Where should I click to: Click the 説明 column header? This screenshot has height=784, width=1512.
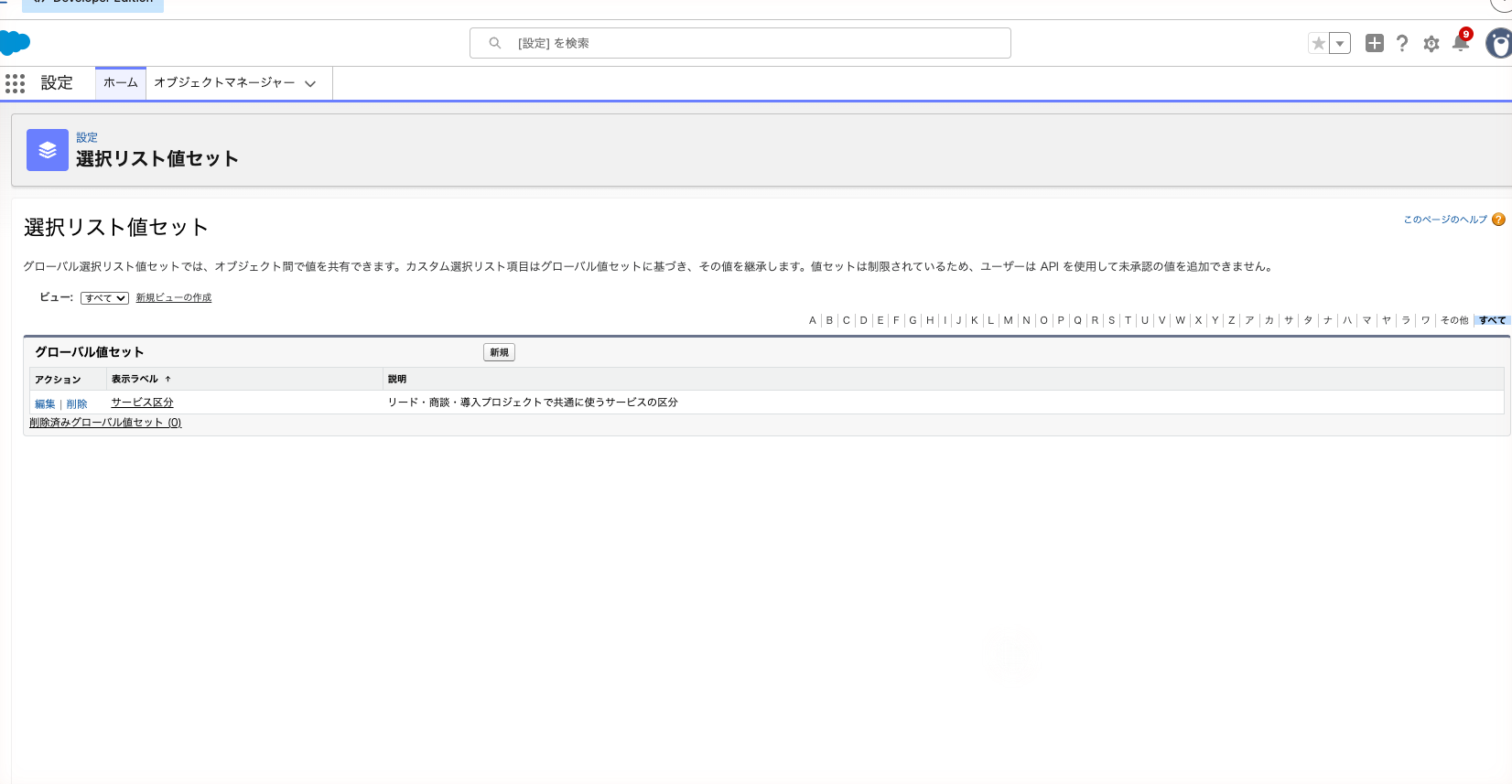[397, 379]
